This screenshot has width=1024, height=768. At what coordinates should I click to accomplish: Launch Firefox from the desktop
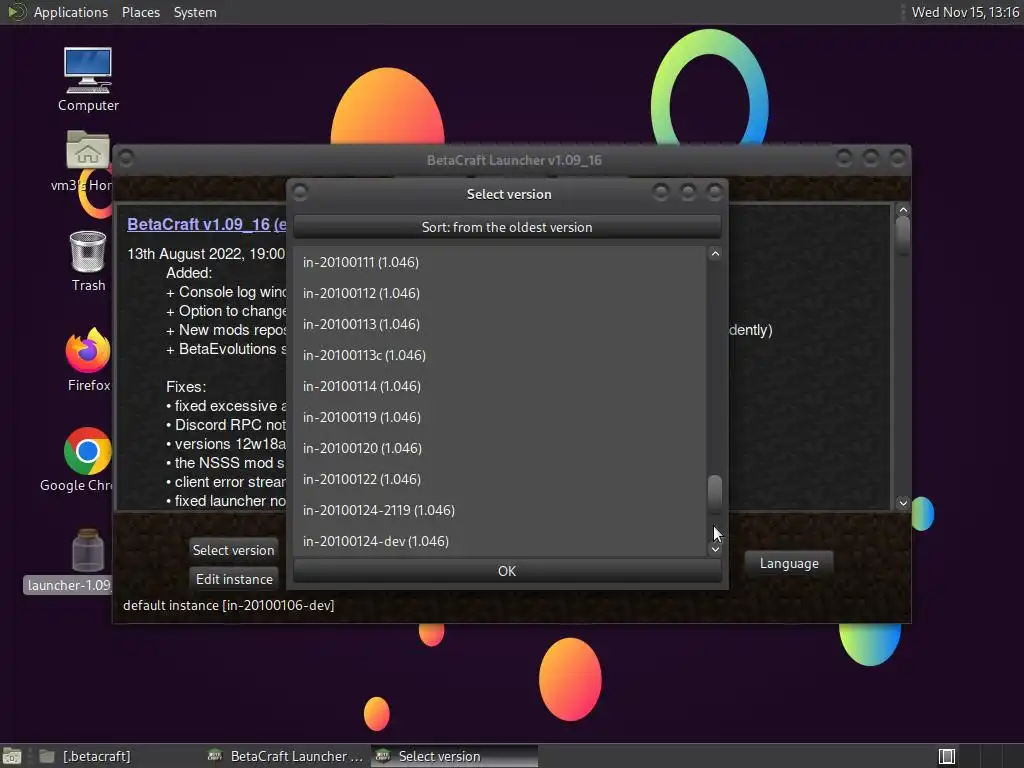(88, 360)
